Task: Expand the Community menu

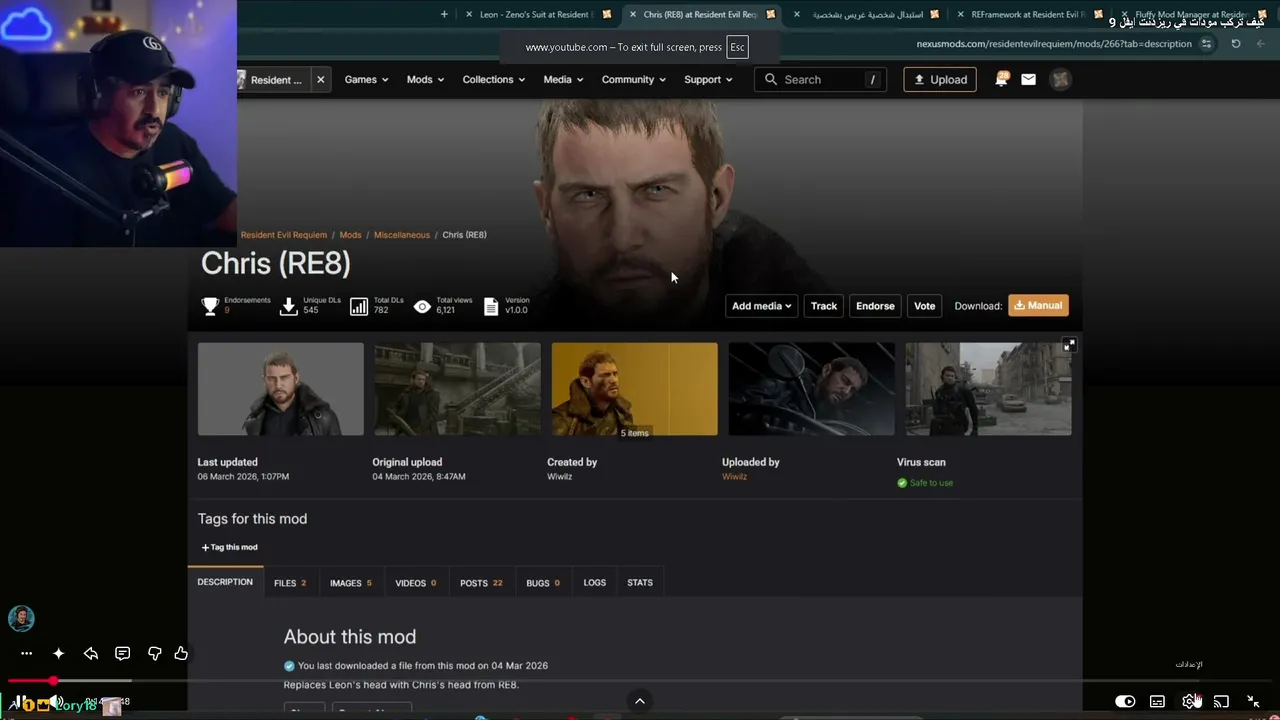Action: click(634, 80)
